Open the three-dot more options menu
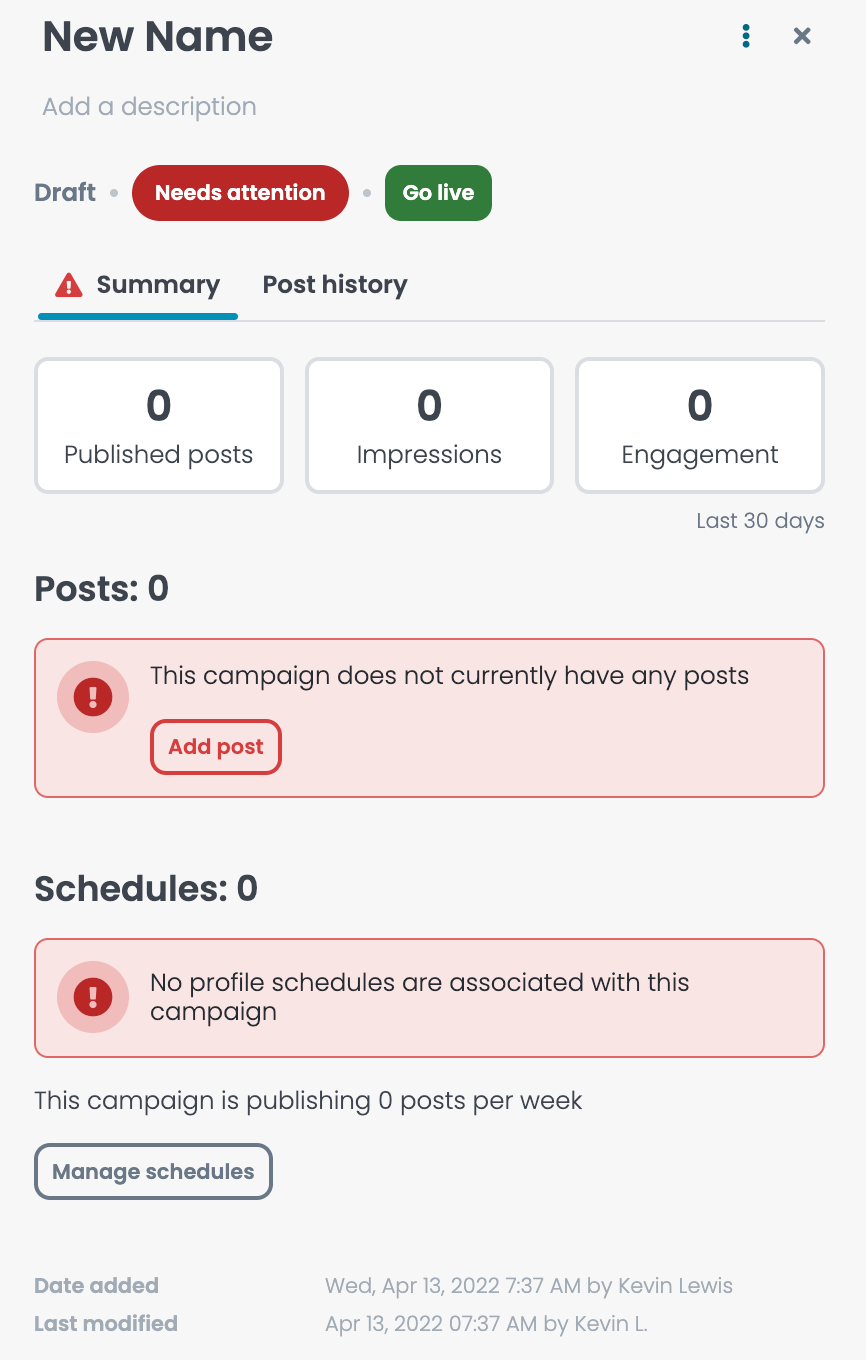Screen dimensions: 866x1360 (746, 36)
